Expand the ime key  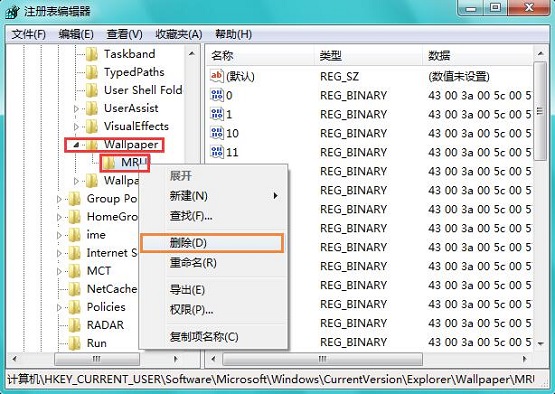click(x=59, y=235)
